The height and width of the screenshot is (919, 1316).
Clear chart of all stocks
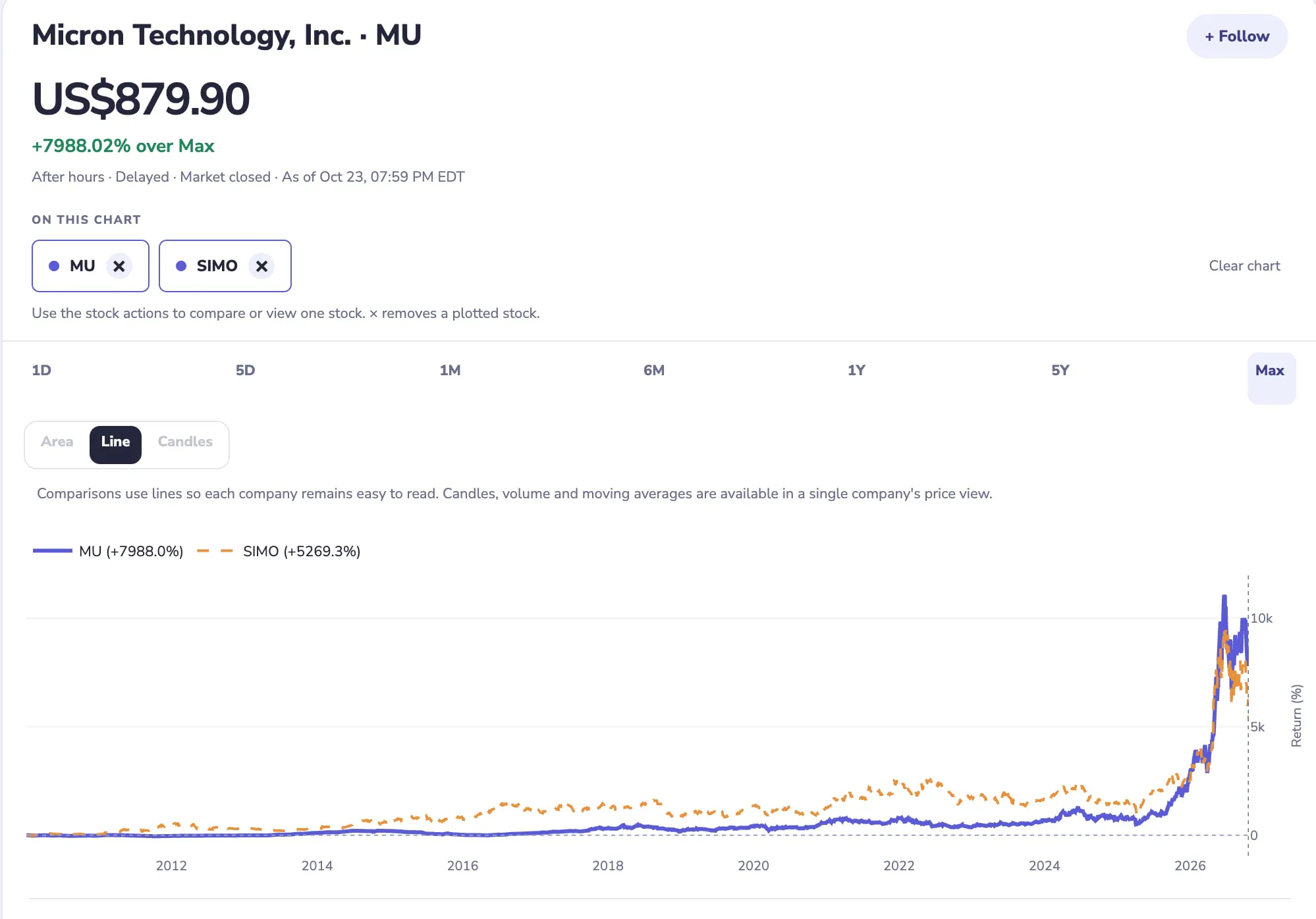1244,266
